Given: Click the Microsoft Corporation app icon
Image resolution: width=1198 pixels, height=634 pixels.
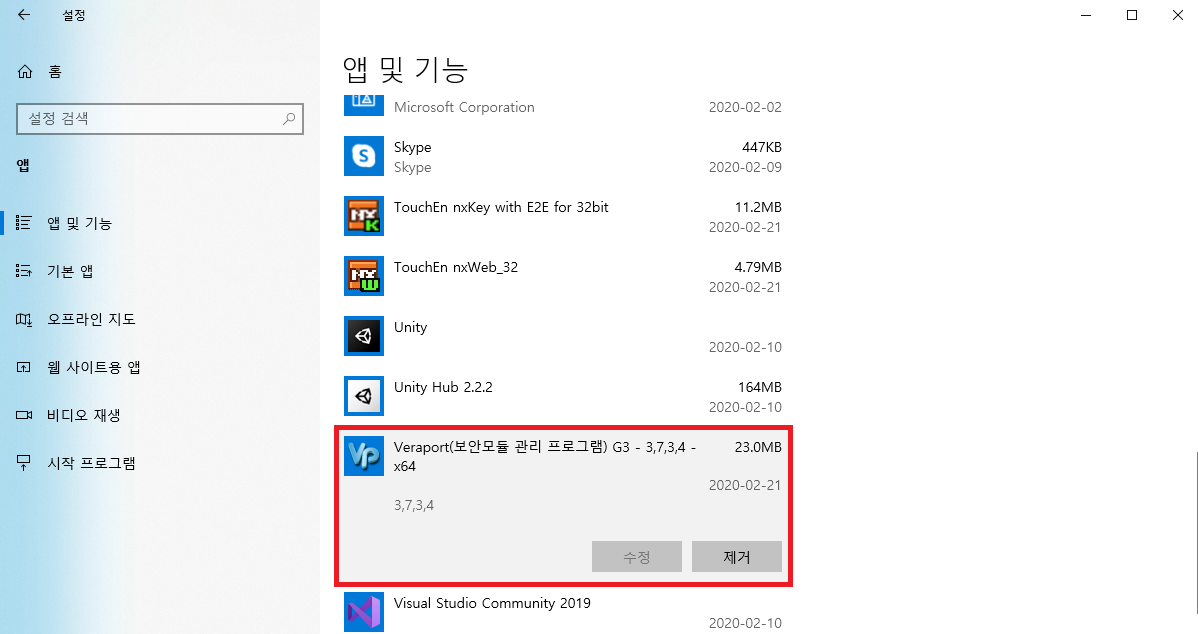Looking at the screenshot, I should pyautogui.click(x=364, y=105).
